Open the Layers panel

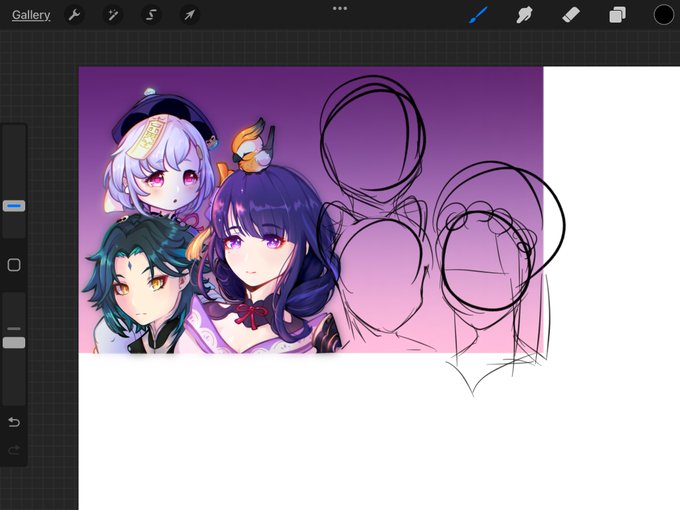pos(618,15)
